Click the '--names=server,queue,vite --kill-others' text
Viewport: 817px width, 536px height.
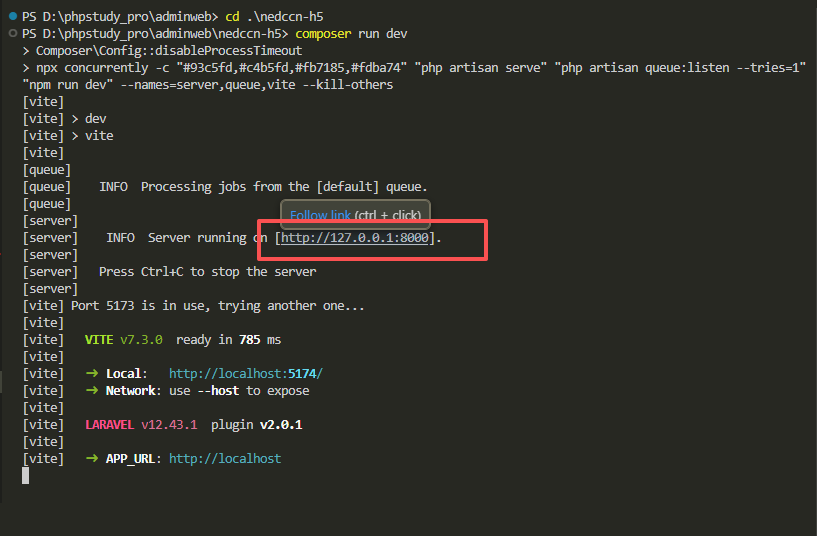pyautogui.click(x=257, y=84)
